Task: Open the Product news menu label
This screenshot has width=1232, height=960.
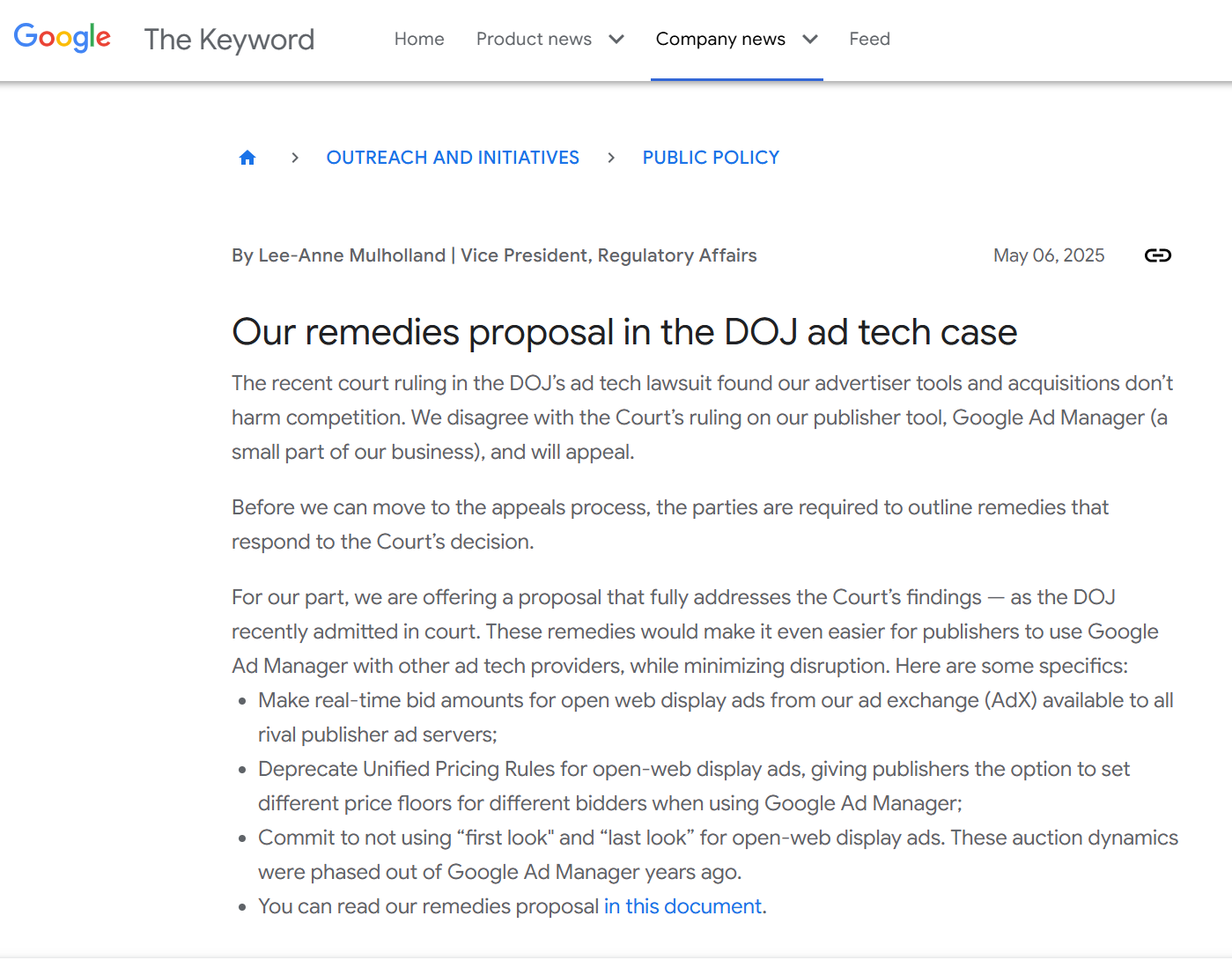Action: (x=534, y=39)
